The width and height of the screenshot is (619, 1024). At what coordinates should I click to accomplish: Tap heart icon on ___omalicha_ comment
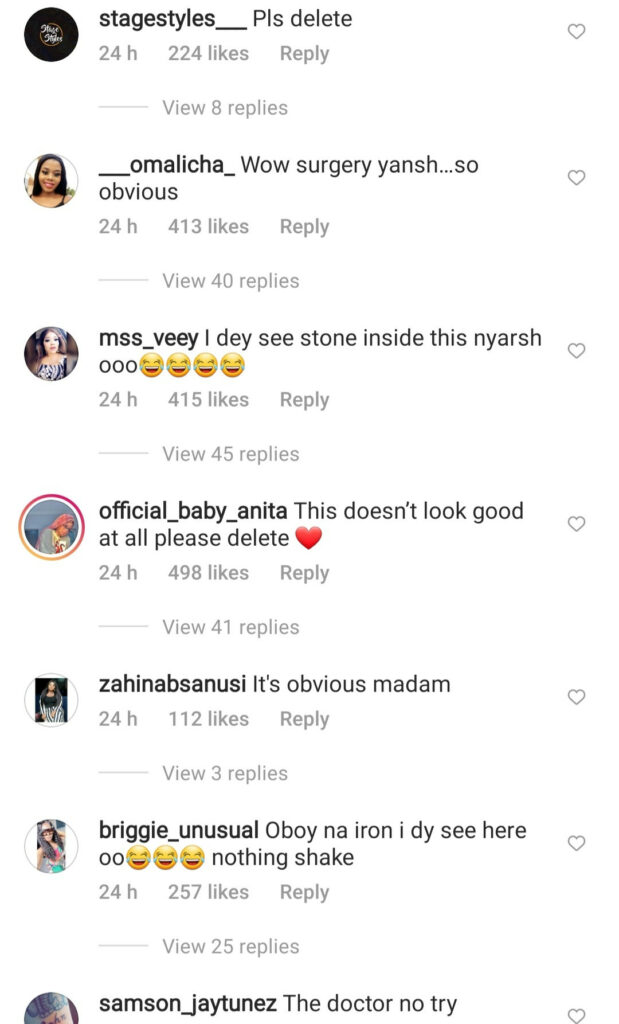[576, 178]
